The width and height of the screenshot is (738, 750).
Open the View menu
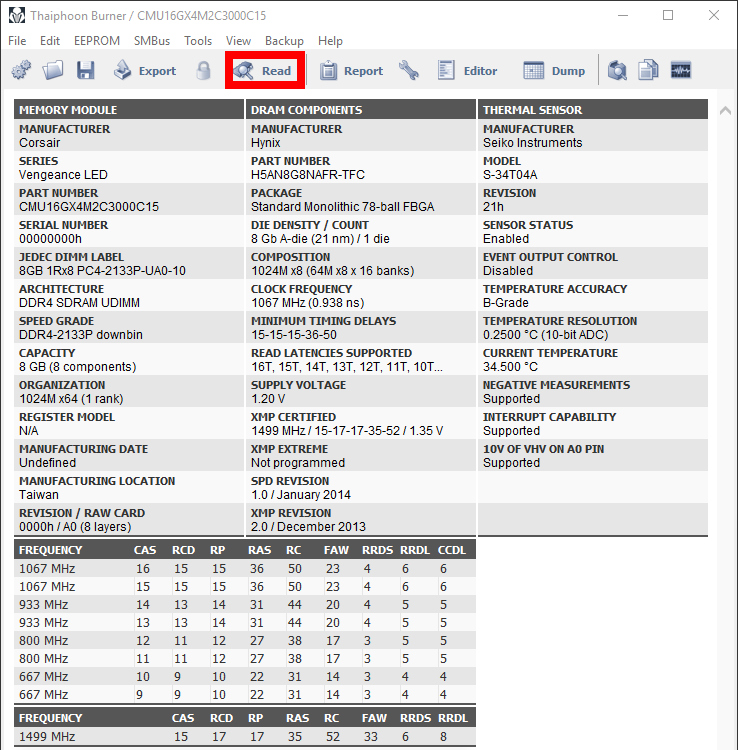pos(238,41)
